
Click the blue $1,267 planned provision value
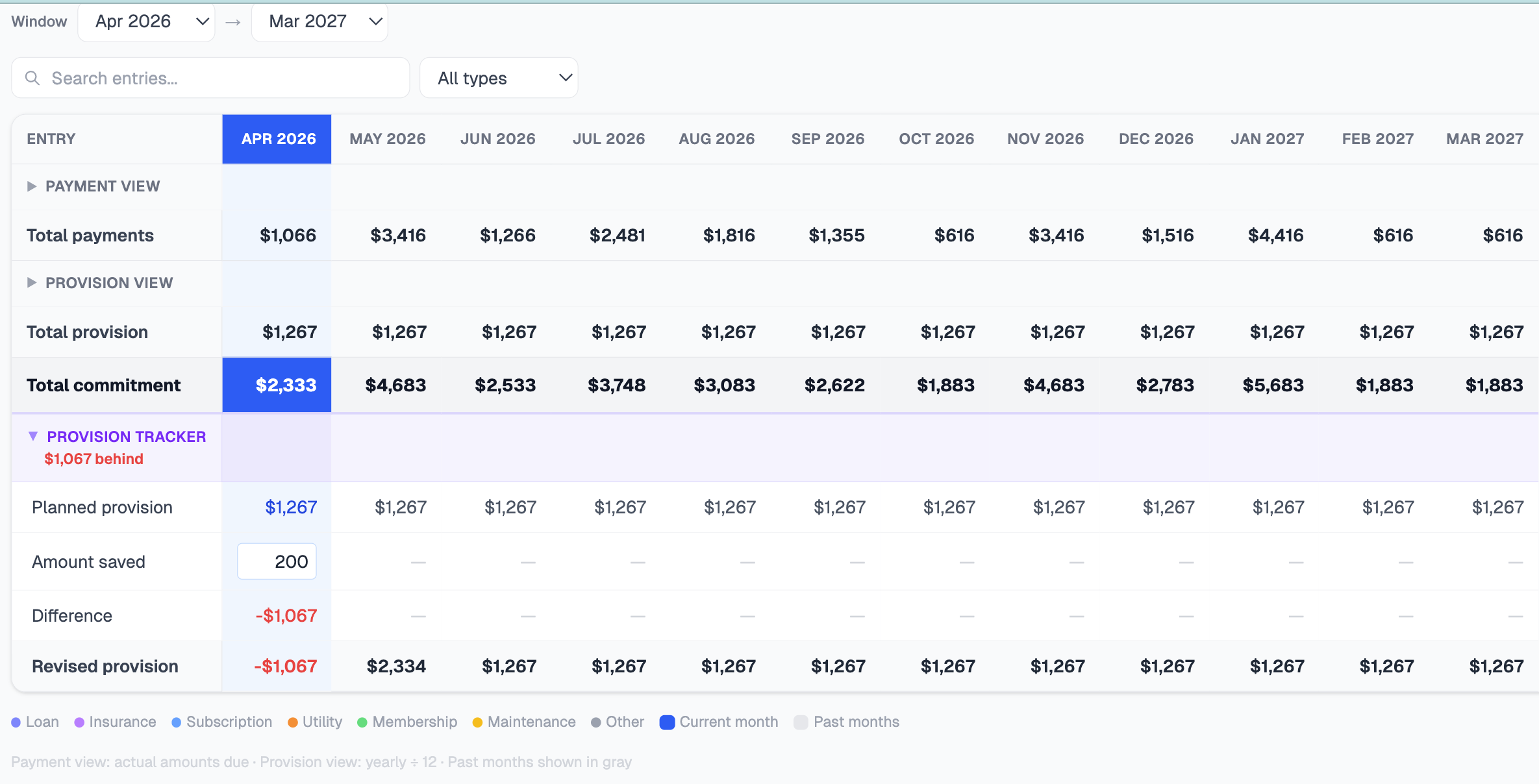click(291, 507)
